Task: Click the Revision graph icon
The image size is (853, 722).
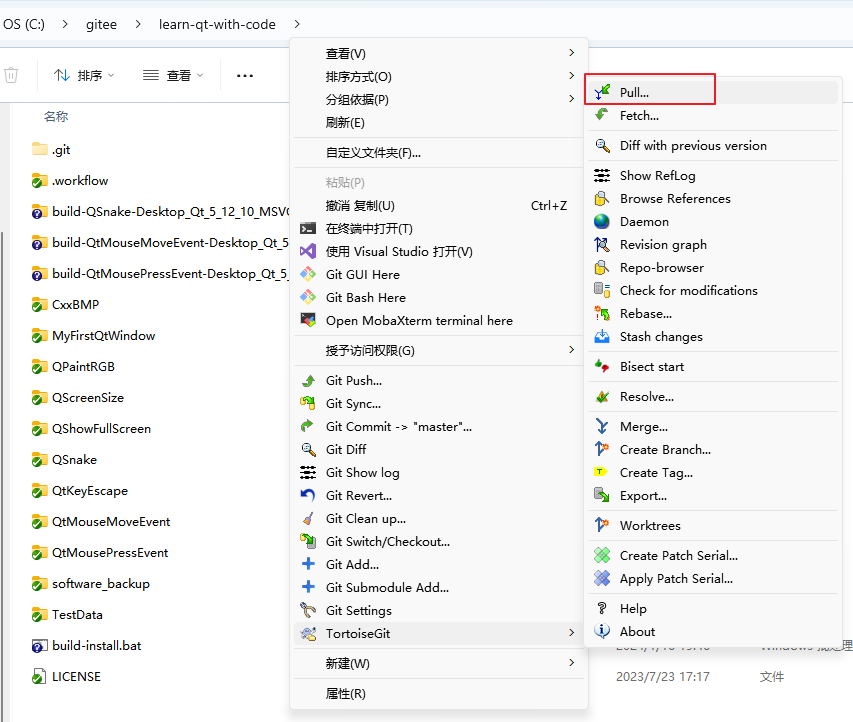Action: pos(602,244)
